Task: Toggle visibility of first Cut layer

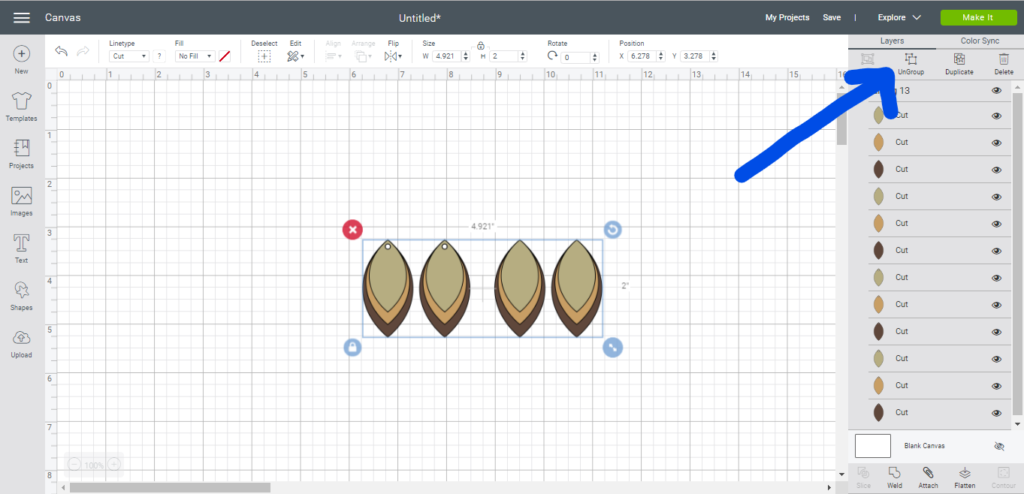Action: [997, 116]
